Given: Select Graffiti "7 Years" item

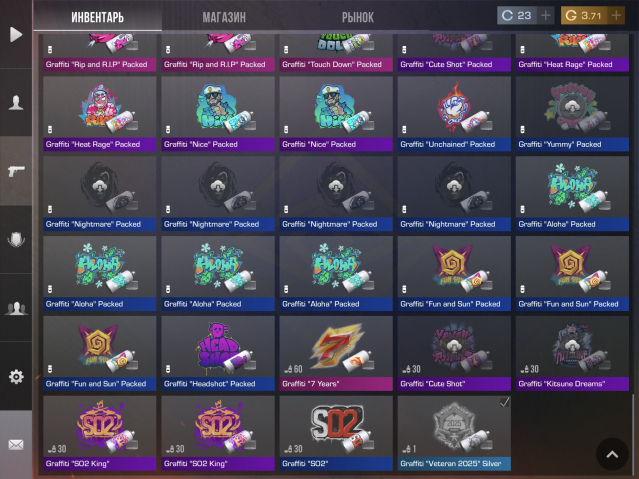Looking at the screenshot, I should [336, 353].
